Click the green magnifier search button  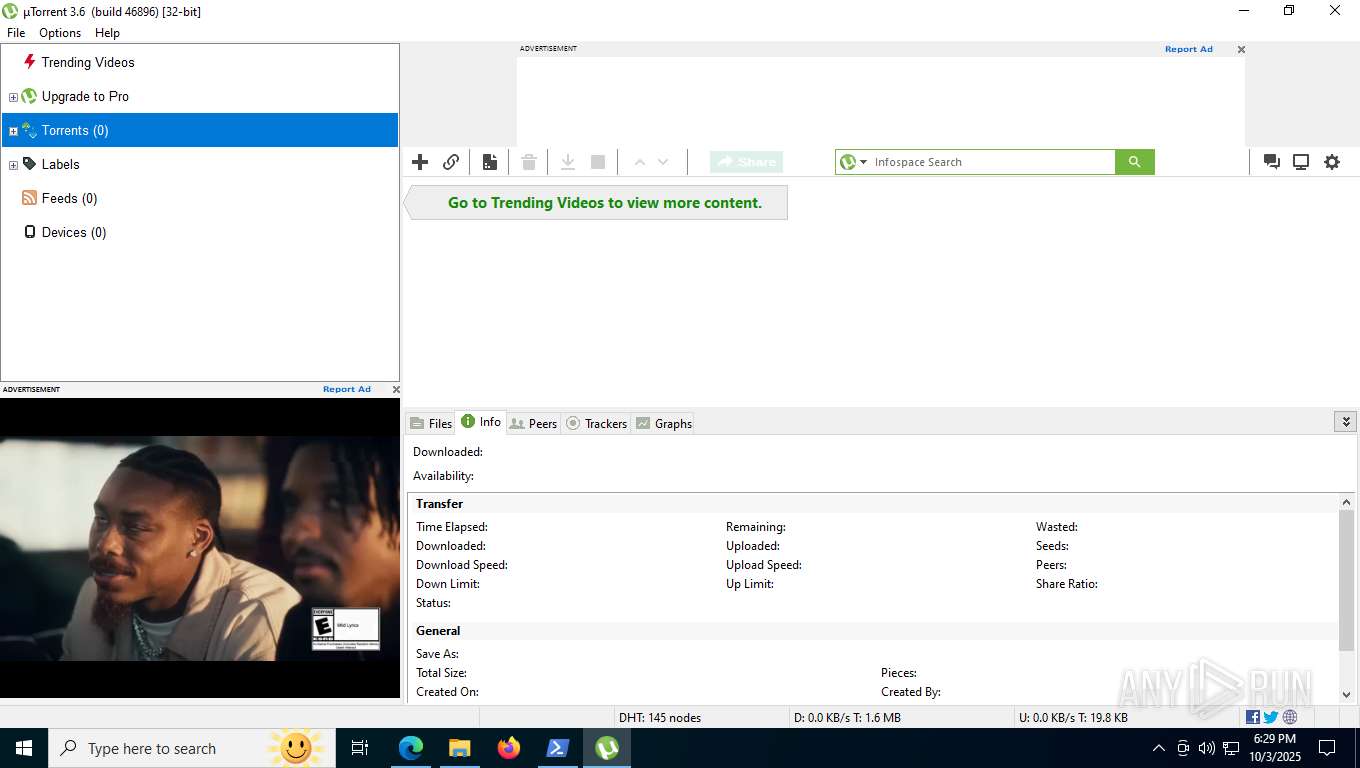[1134, 162]
